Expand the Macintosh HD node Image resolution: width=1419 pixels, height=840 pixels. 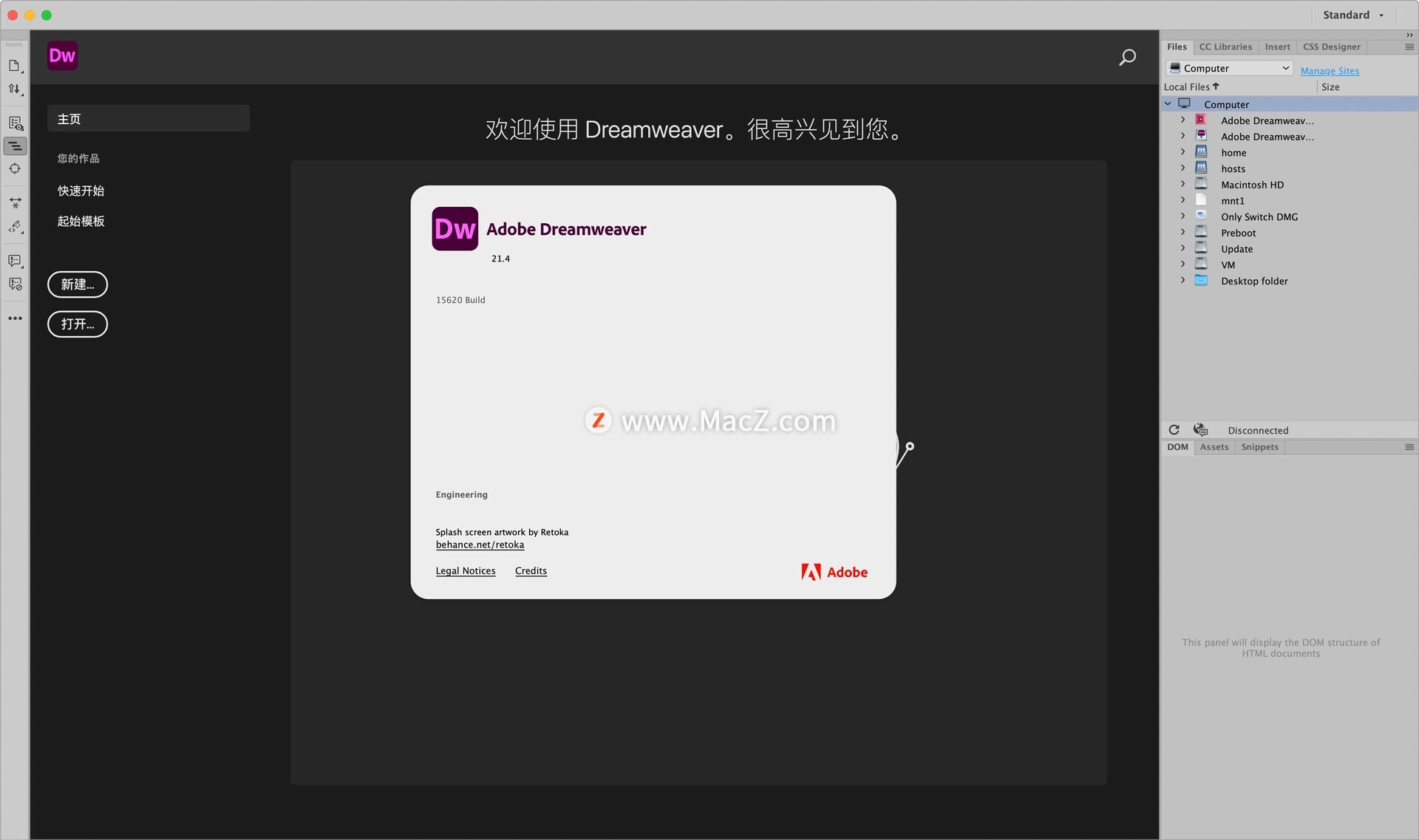[x=1182, y=185]
